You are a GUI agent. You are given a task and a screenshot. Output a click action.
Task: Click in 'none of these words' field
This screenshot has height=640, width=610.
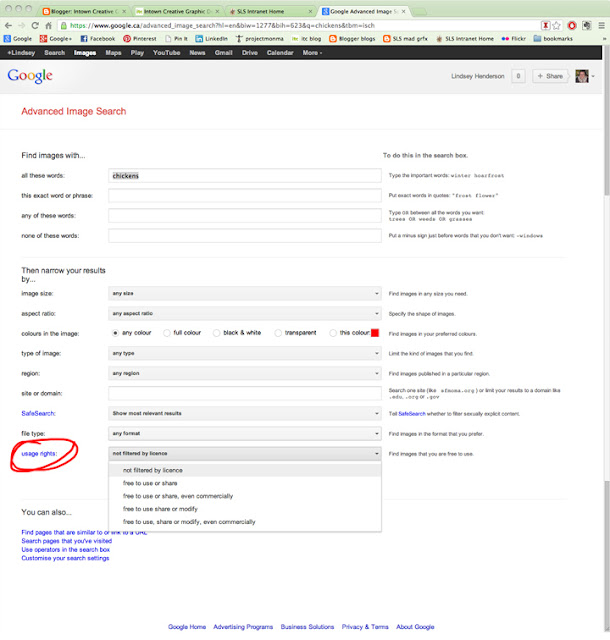click(x=245, y=236)
